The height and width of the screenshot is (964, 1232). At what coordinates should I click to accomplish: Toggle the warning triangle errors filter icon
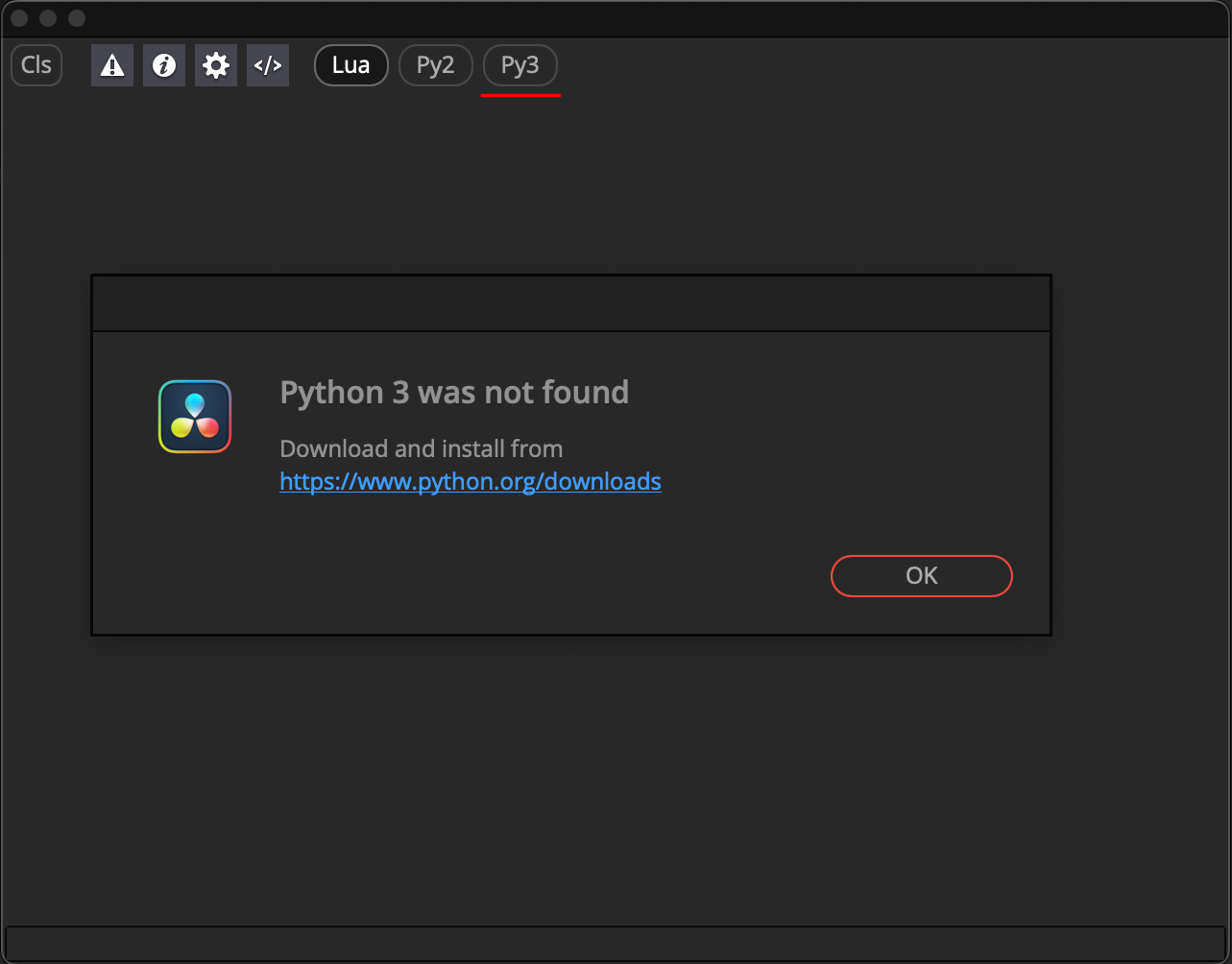point(112,65)
